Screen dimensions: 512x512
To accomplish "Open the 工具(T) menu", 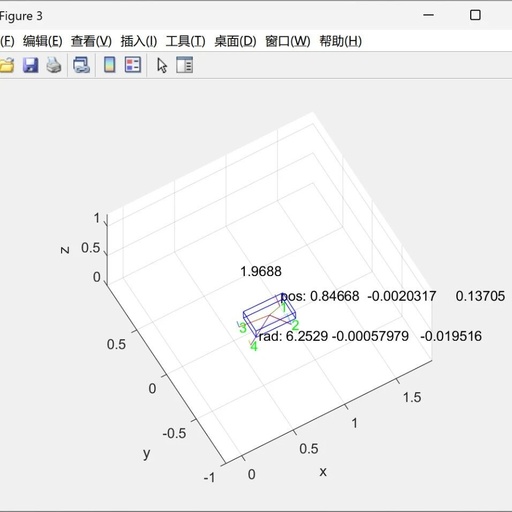I will [x=185, y=41].
